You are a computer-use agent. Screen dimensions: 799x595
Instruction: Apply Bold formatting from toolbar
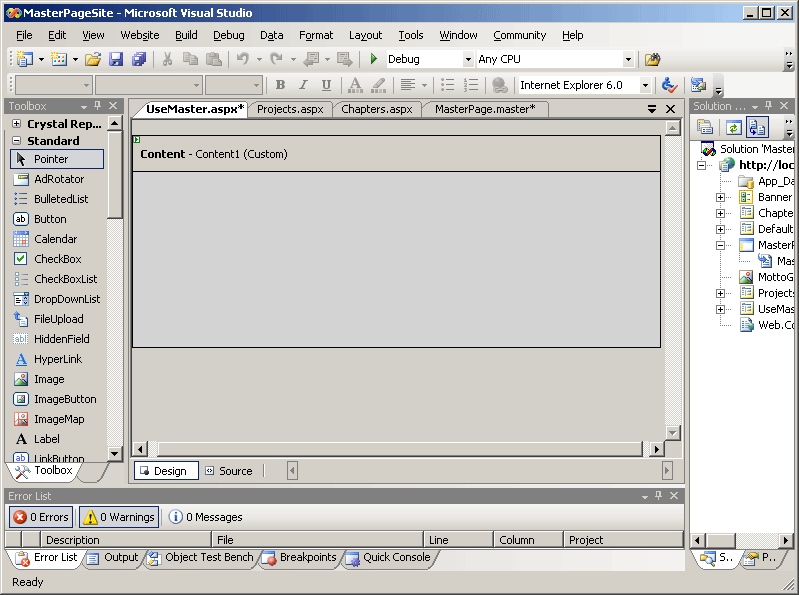(x=280, y=86)
